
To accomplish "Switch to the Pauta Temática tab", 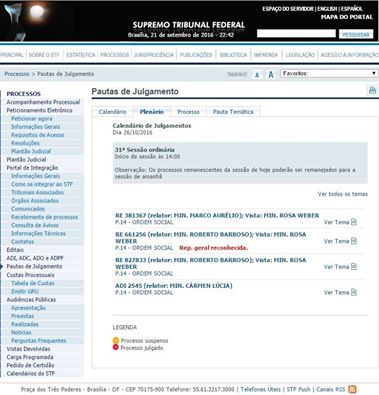I will point(233,112).
